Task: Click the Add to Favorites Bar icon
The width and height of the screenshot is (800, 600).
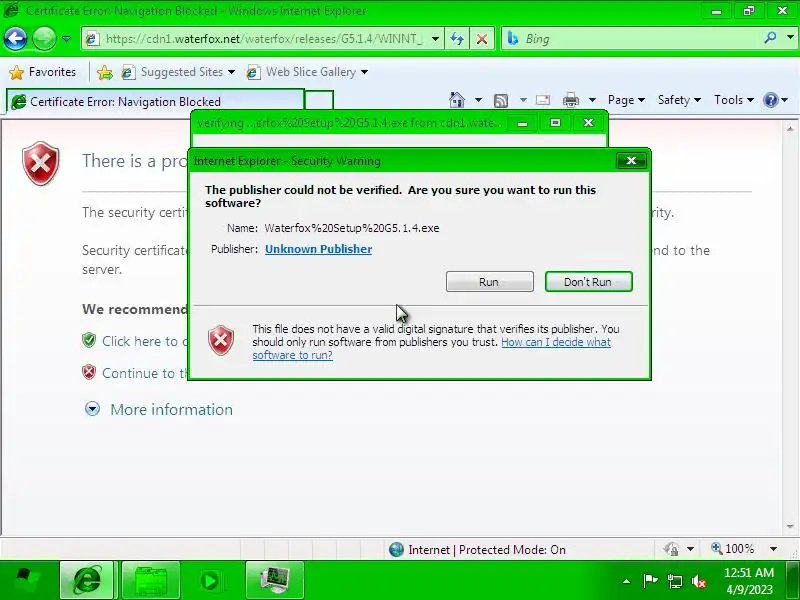Action: click(x=105, y=72)
